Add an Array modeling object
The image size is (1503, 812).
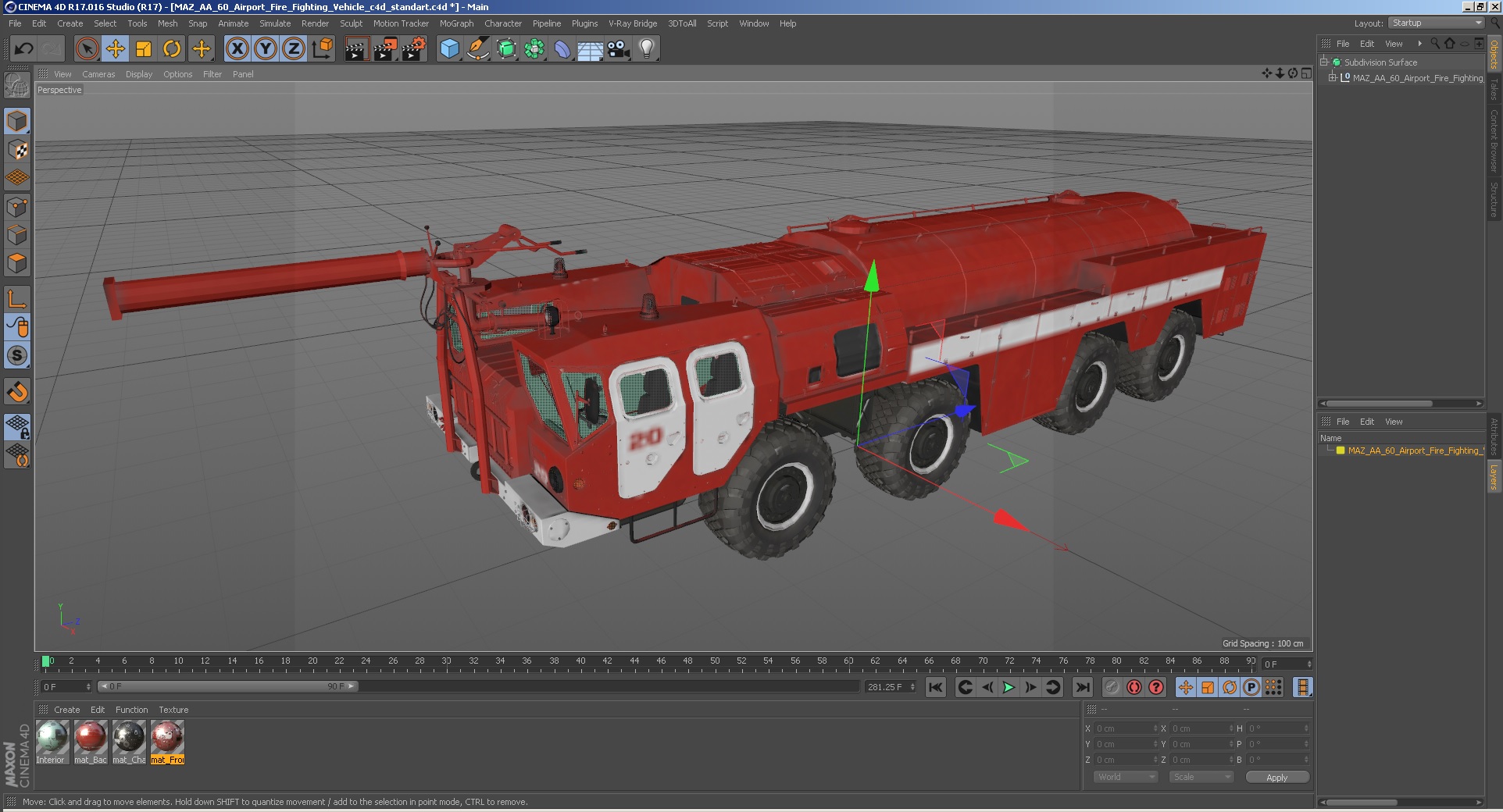pos(534,49)
